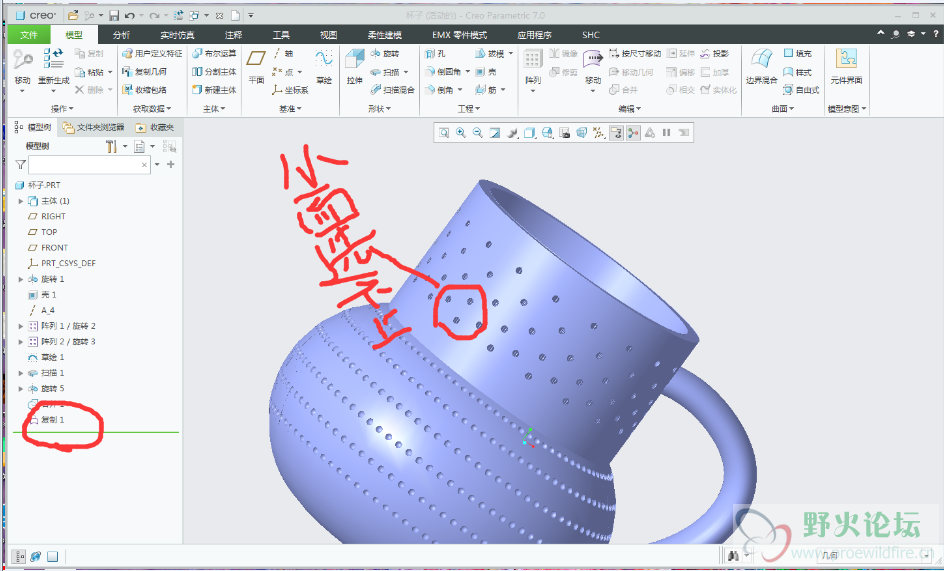Screen dimensions: 944x571
Task: Open the 基准 group dropdown
Action: coord(290,109)
